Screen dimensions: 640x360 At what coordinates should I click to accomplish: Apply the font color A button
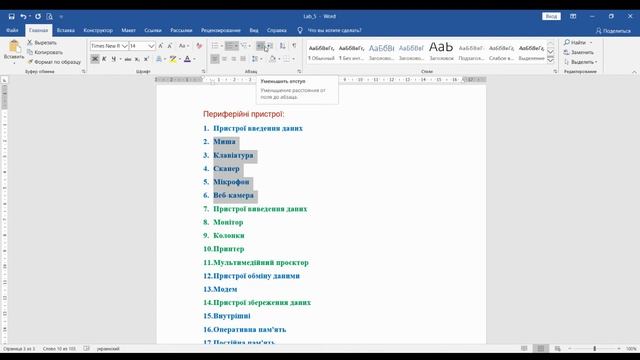point(187,59)
